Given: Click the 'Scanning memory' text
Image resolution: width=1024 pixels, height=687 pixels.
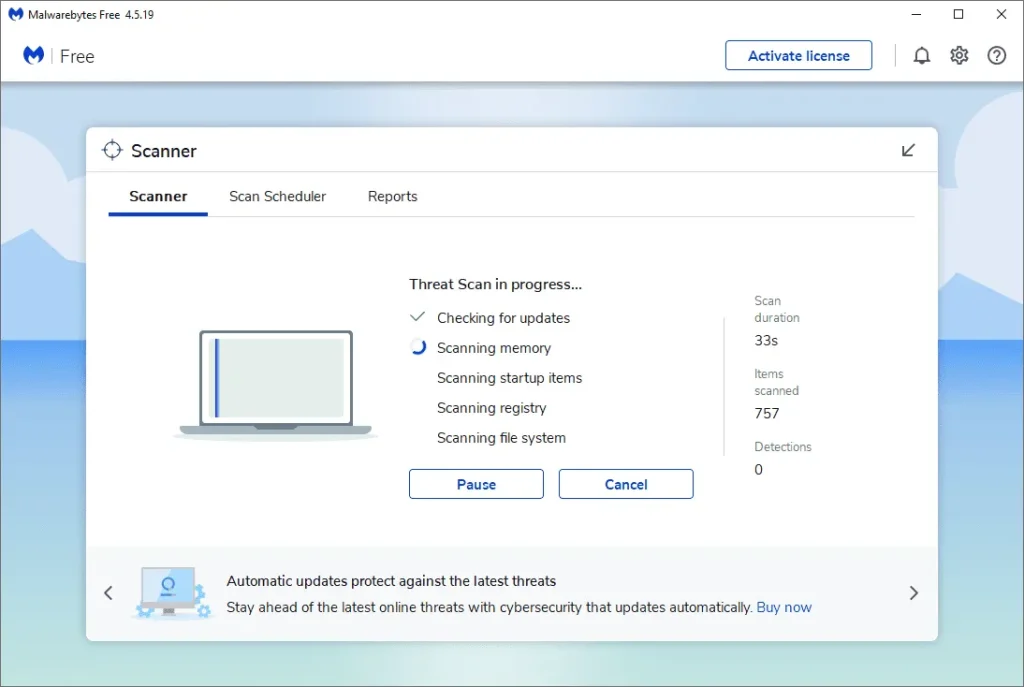Looking at the screenshot, I should pos(494,348).
